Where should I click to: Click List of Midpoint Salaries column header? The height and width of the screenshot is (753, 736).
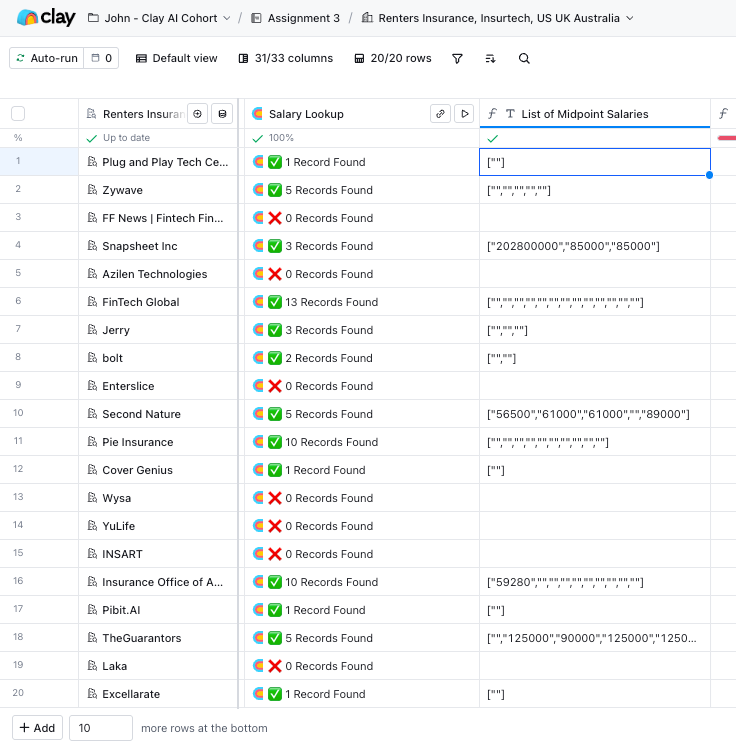[595, 114]
